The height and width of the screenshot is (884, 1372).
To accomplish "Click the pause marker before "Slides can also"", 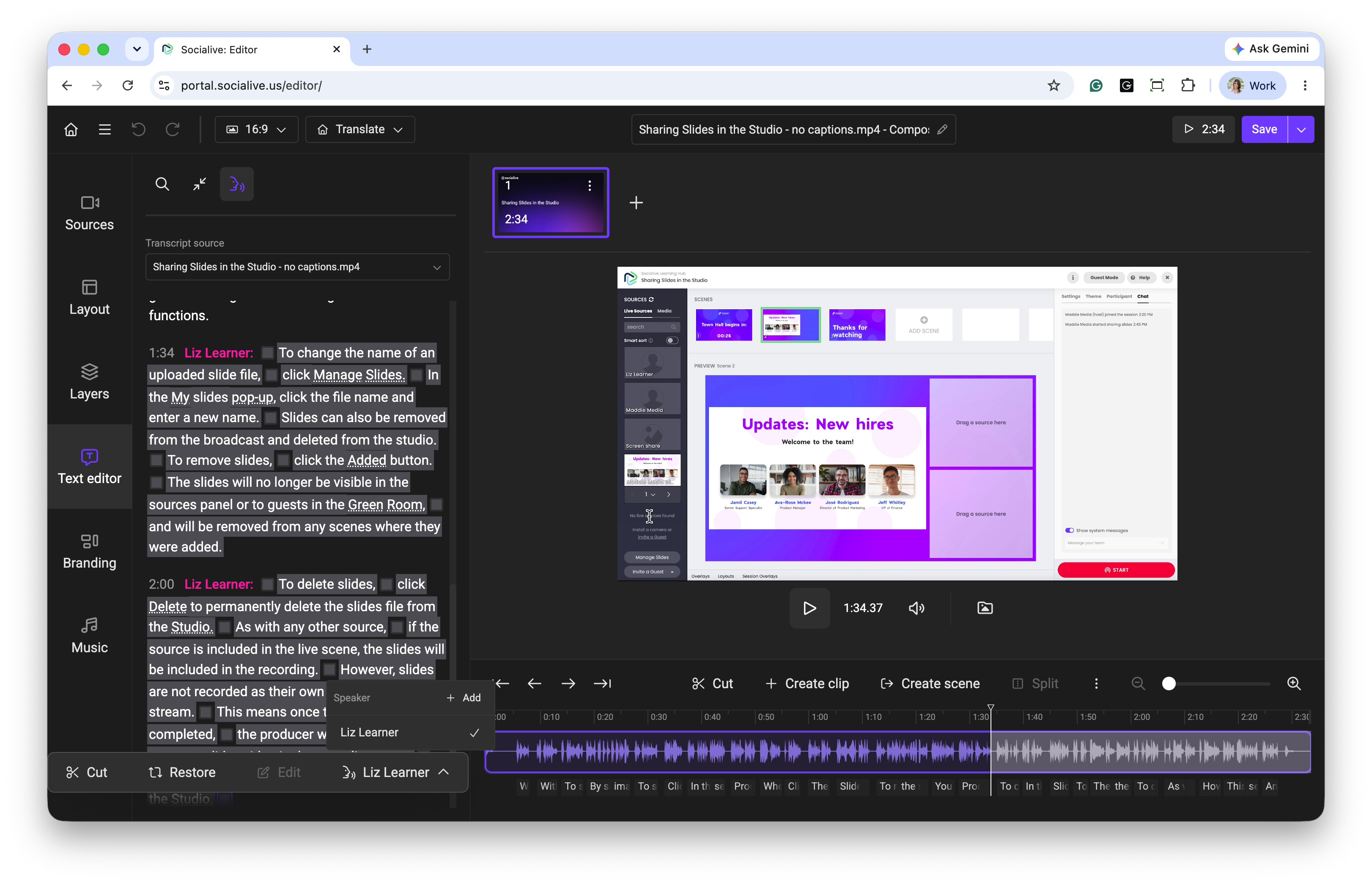I will [x=270, y=418].
